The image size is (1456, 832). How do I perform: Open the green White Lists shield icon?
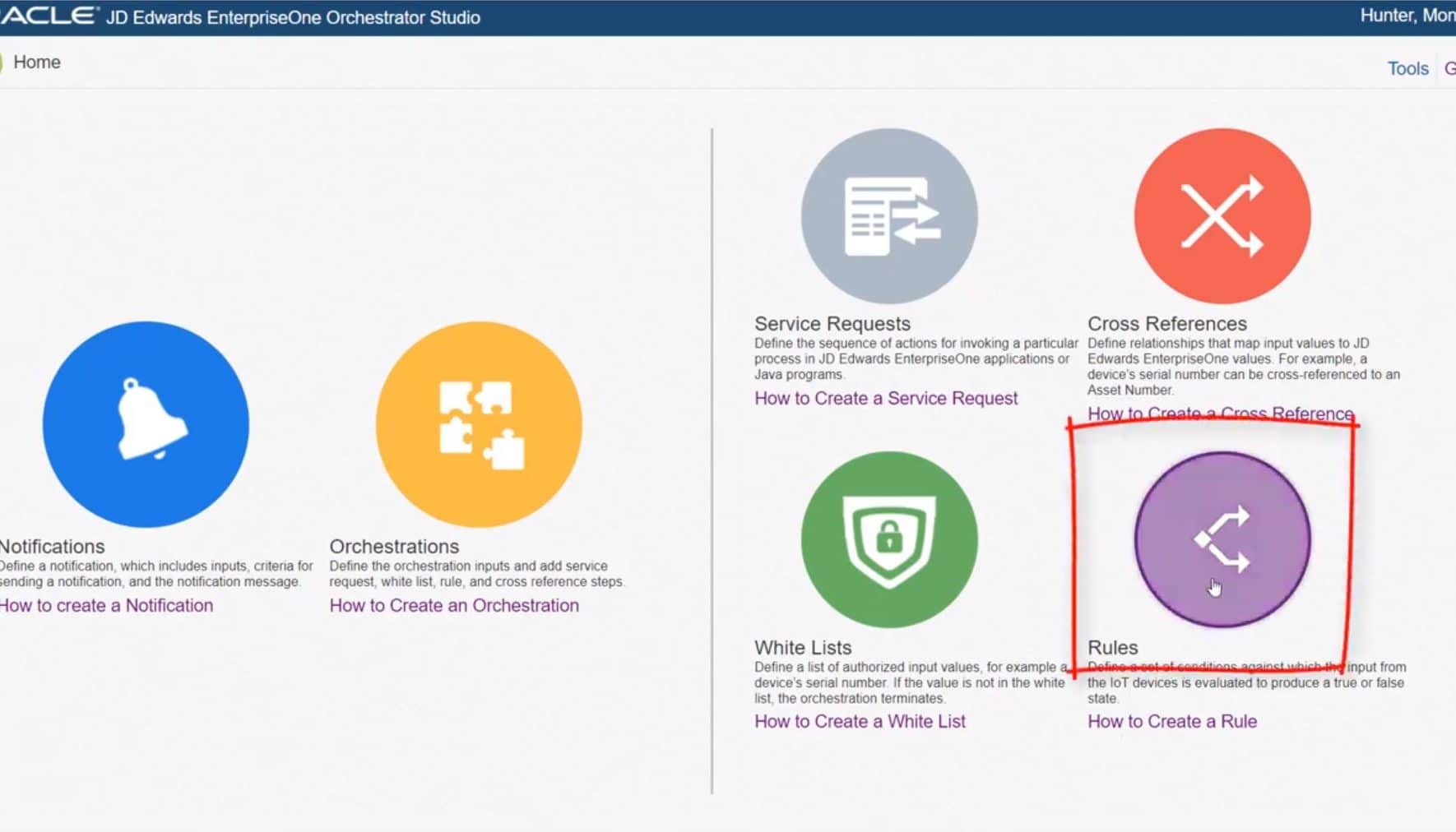pyautogui.click(x=889, y=539)
